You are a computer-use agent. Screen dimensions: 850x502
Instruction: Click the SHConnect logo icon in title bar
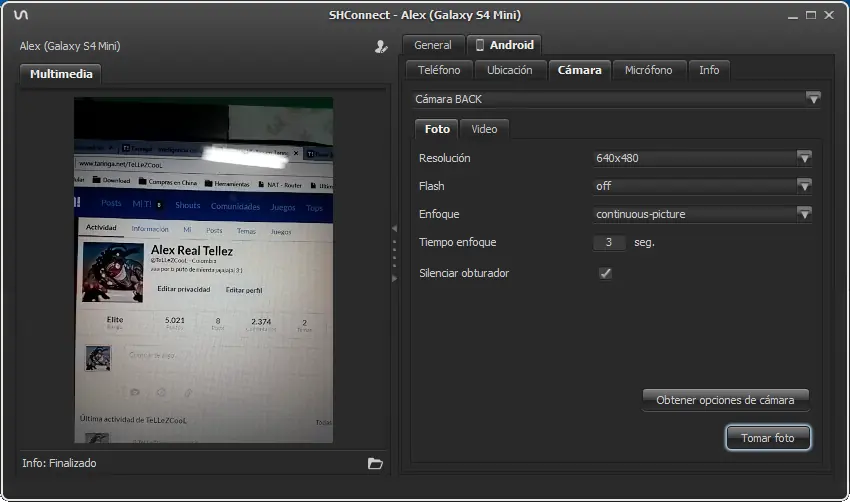pos(21,15)
